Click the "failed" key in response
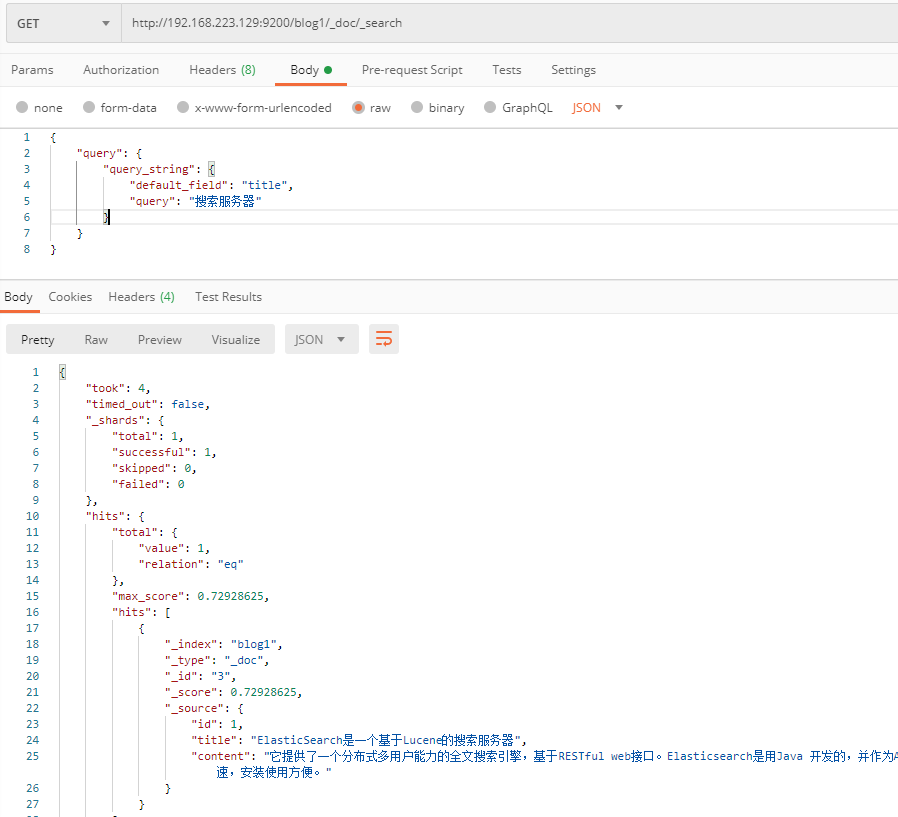Screen dimensions: 898x817 click(x=138, y=484)
